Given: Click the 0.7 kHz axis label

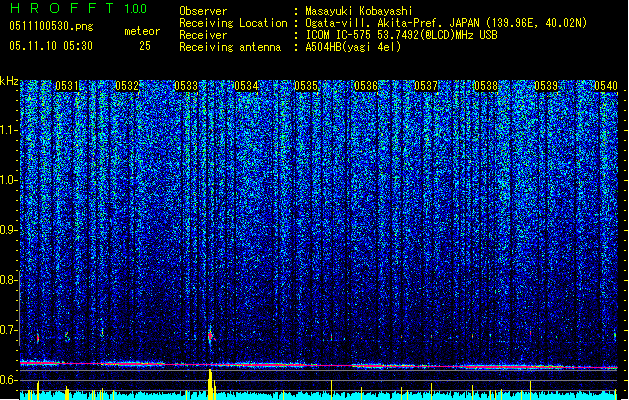Looking at the screenshot, I should click(x=8, y=330).
